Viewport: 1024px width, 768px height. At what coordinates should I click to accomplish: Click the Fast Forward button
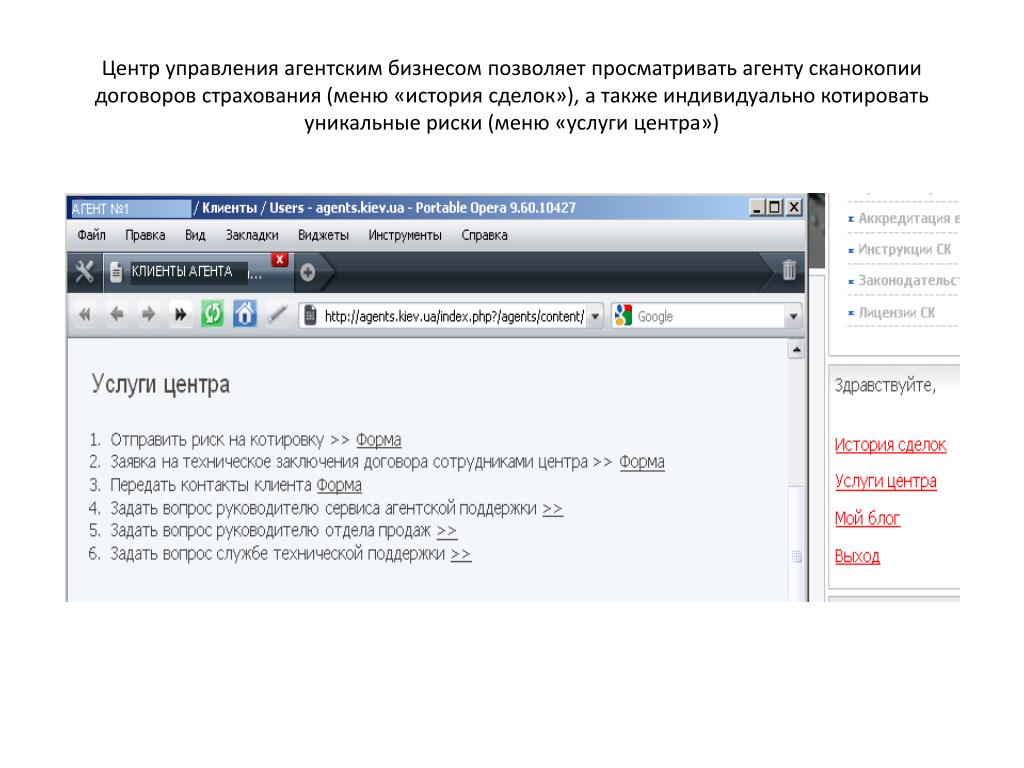180,315
